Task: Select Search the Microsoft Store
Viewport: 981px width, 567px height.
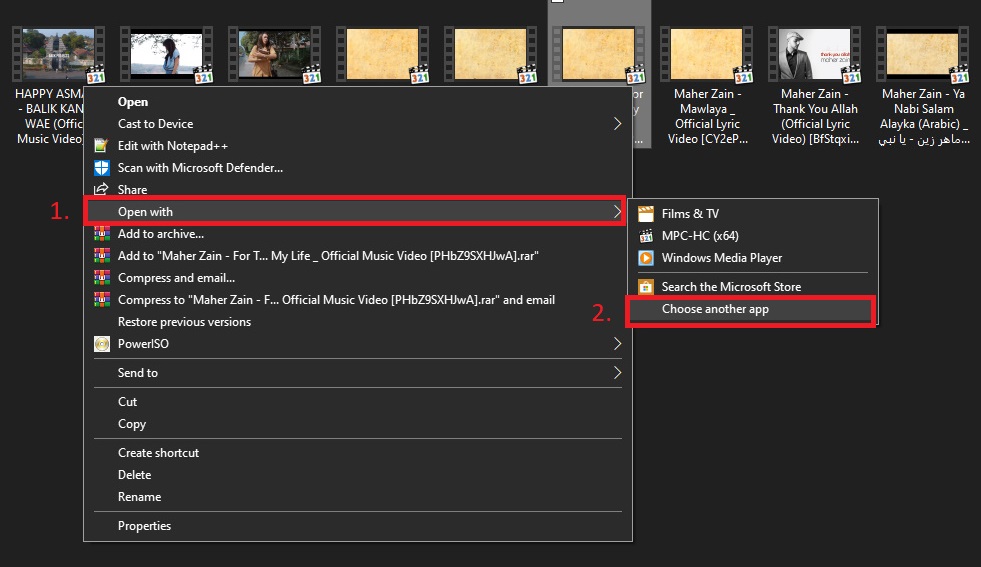Action: pos(753,287)
